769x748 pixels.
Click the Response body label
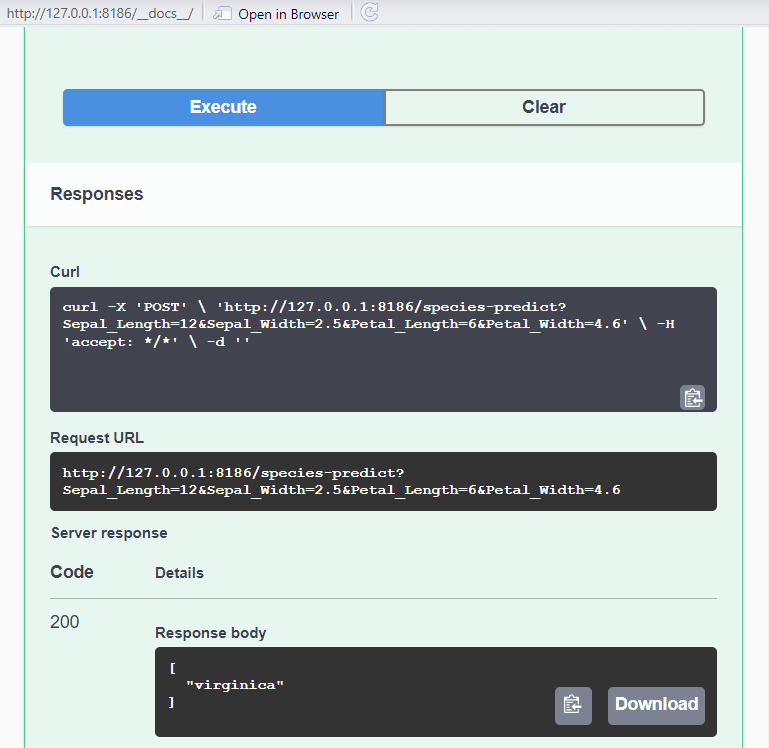tap(210, 633)
